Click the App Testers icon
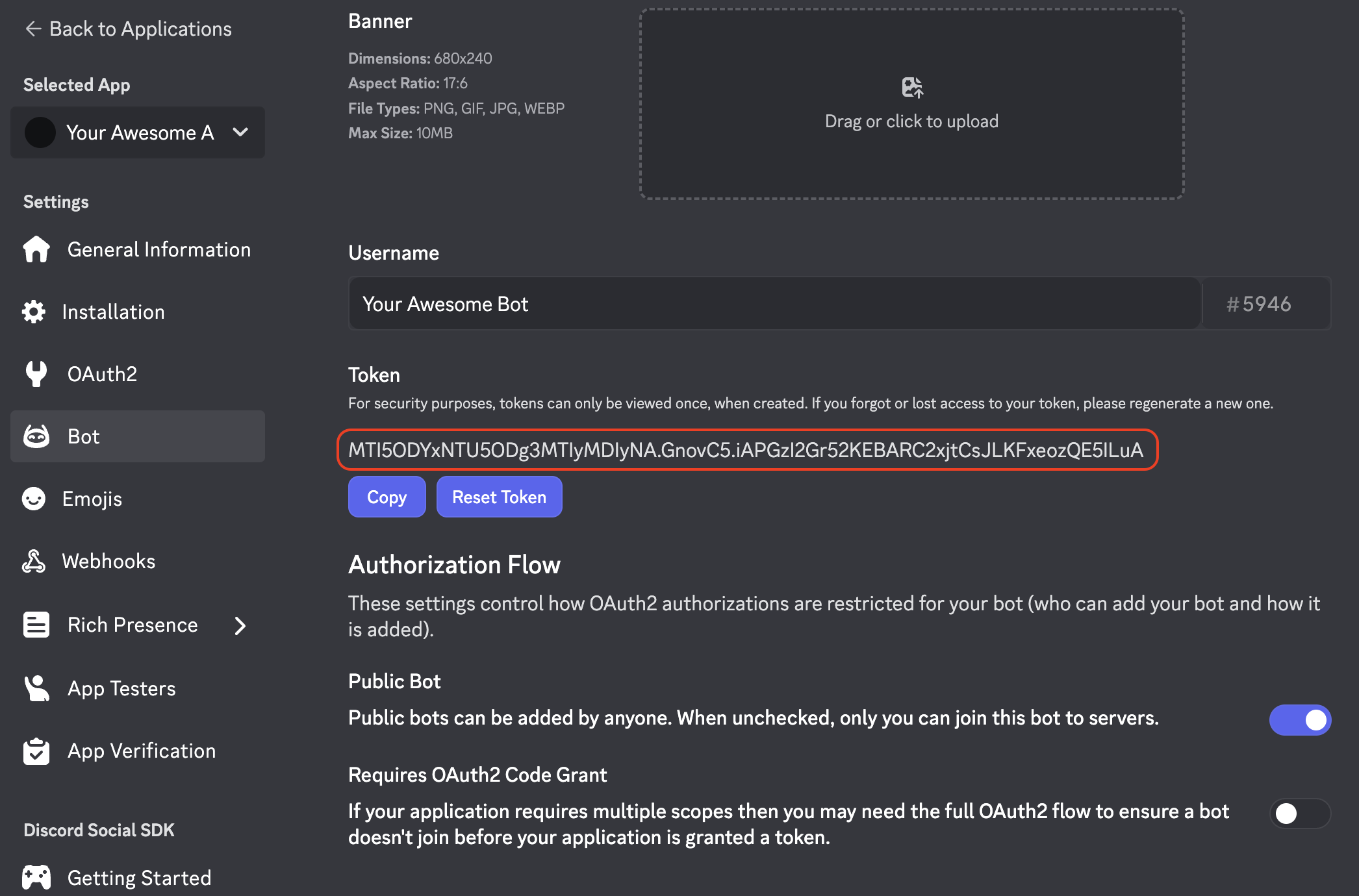This screenshot has height=896, width=1359. click(x=36, y=688)
